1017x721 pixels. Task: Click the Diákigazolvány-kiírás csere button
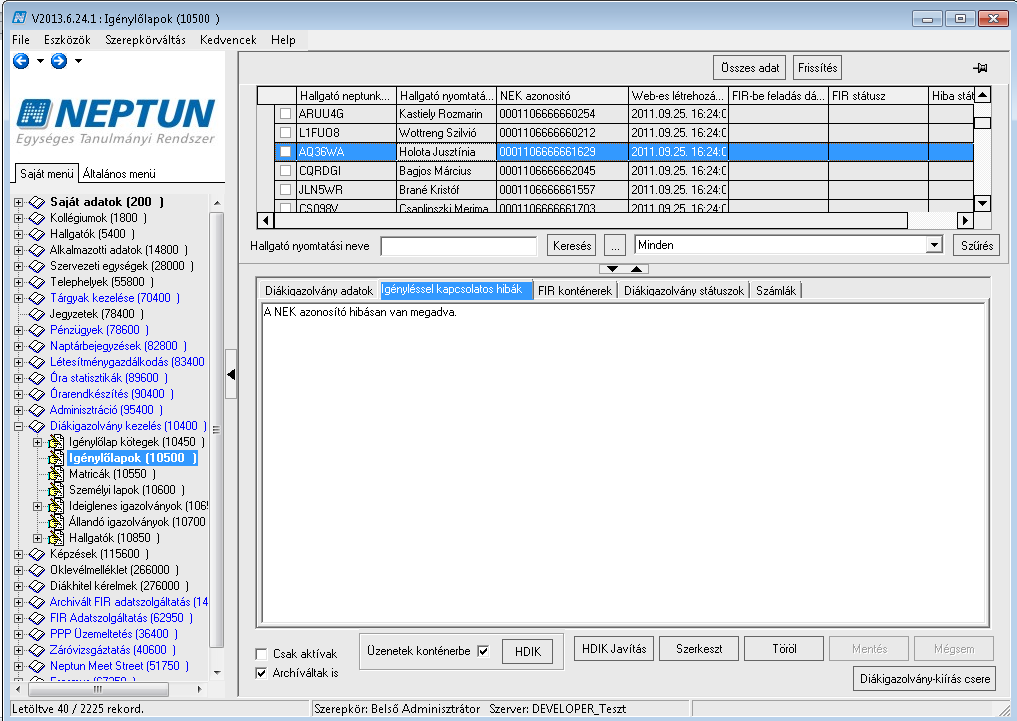pos(925,679)
